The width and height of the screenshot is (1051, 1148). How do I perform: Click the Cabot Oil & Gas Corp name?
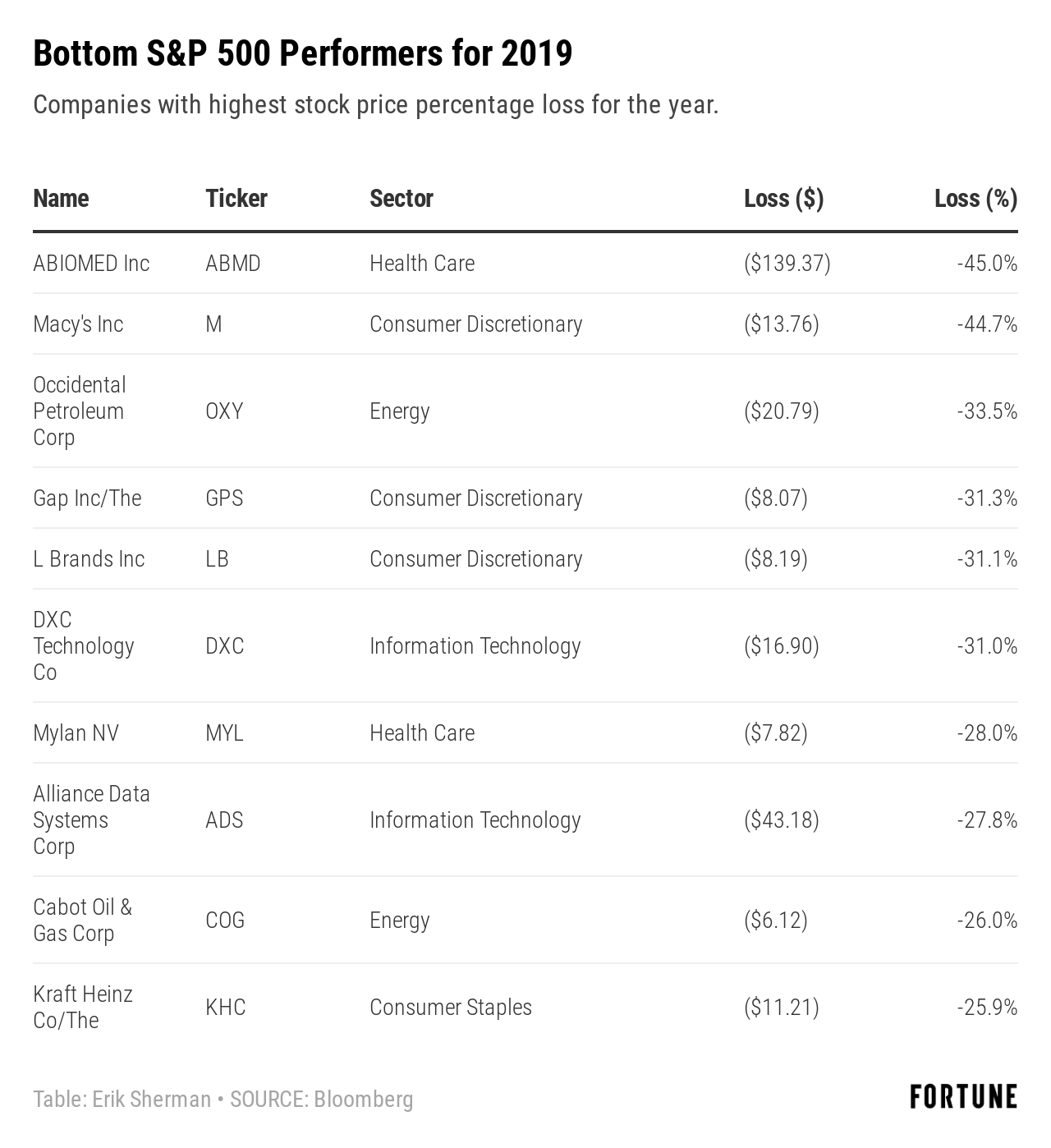point(82,921)
